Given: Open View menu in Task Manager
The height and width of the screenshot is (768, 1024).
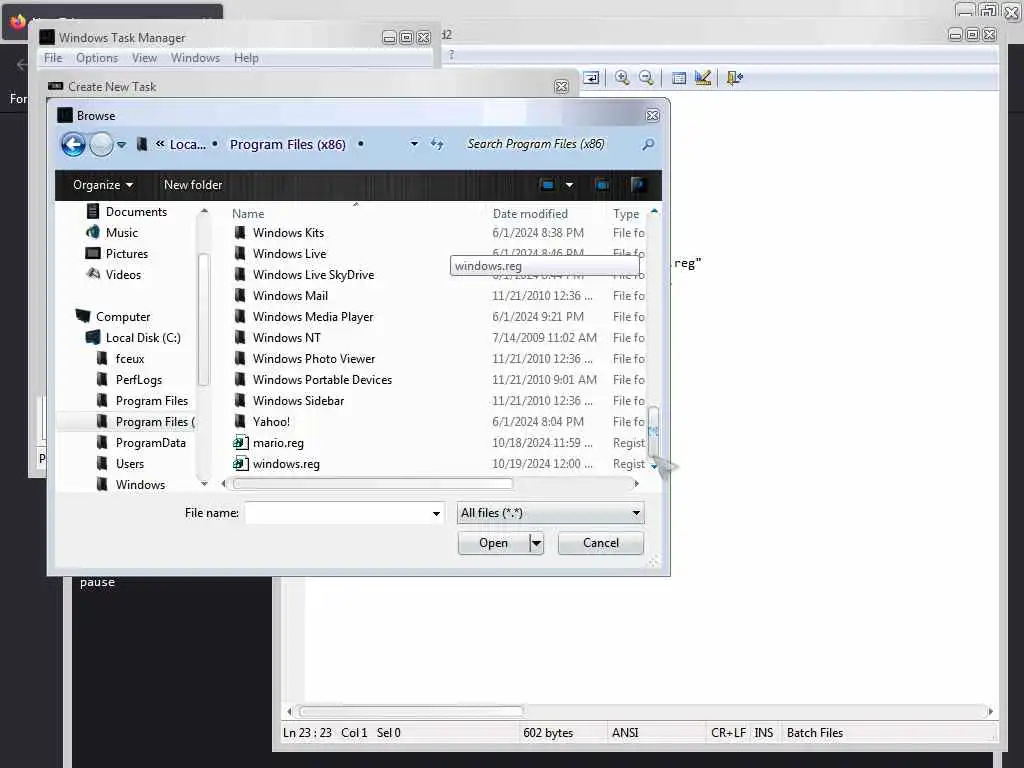Looking at the screenshot, I should (x=144, y=57).
